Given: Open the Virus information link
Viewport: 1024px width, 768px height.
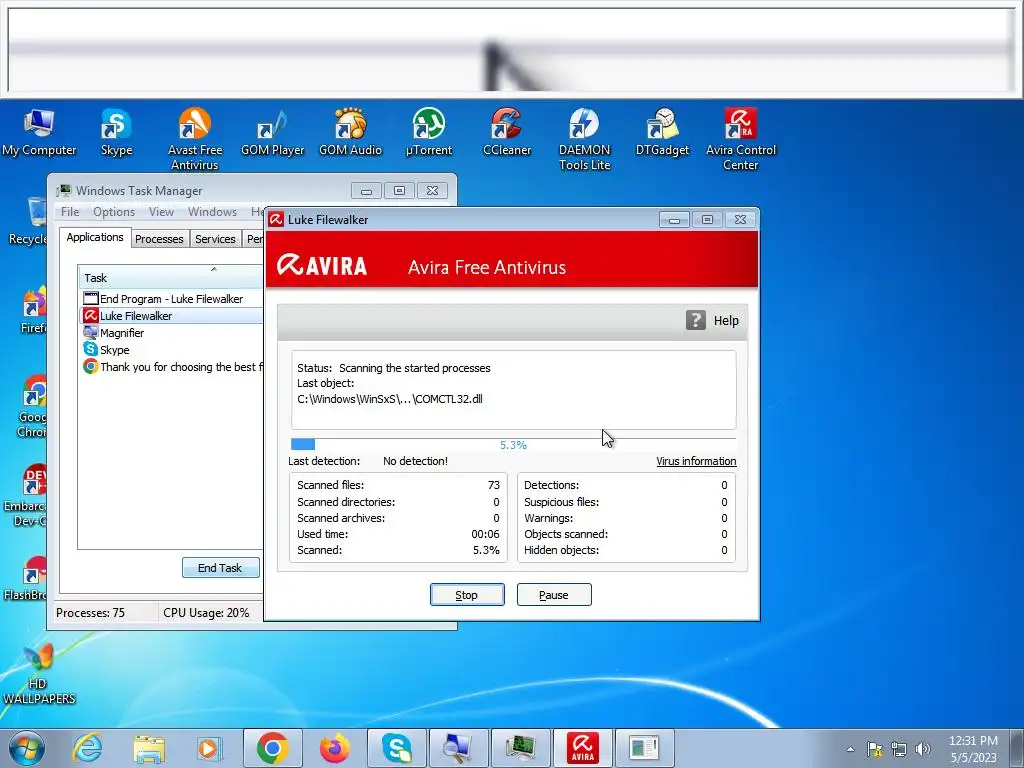Looking at the screenshot, I should [696, 461].
